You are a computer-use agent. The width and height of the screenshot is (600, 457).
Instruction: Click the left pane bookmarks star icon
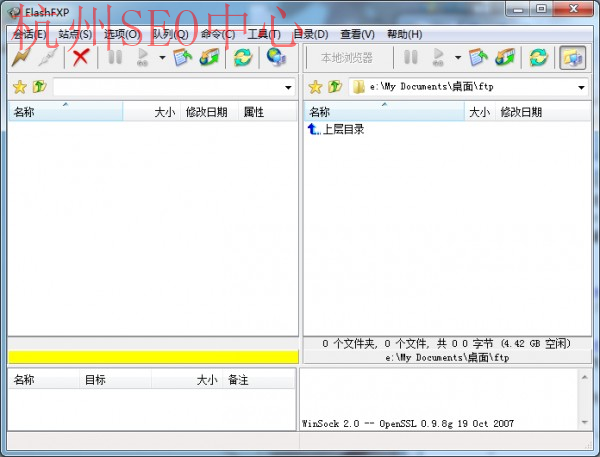(x=20, y=87)
